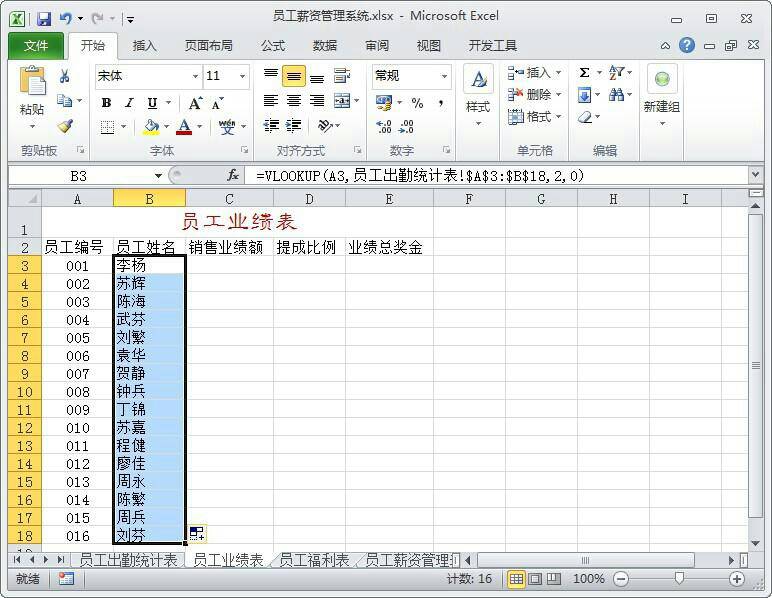772x598 pixels.
Task: Click the Increase Font Size icon
Action: [x=195, y=103]
